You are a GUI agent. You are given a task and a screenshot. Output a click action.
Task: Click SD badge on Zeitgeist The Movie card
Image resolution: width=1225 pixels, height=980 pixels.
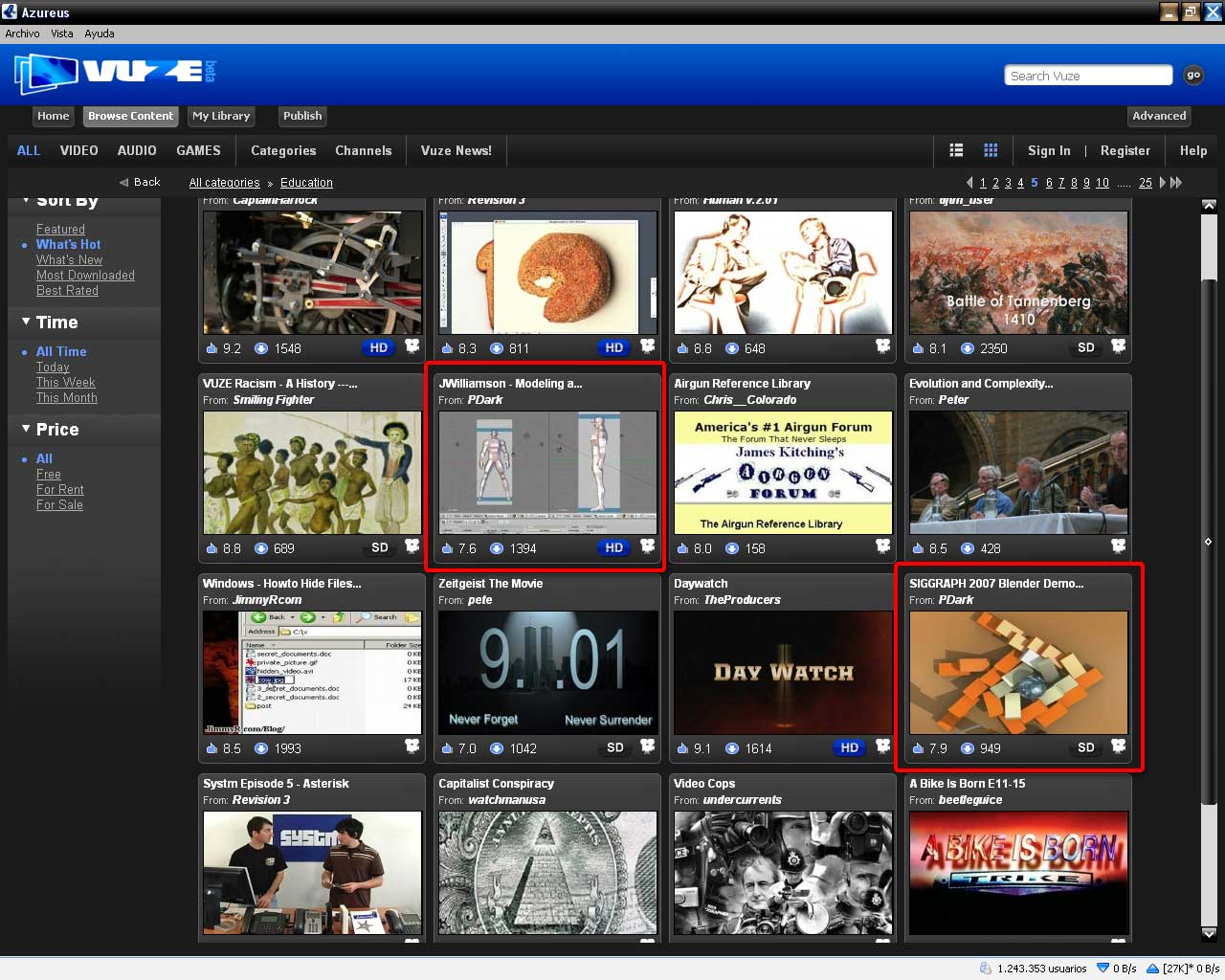pyautogui.click(x=615, y=747)
